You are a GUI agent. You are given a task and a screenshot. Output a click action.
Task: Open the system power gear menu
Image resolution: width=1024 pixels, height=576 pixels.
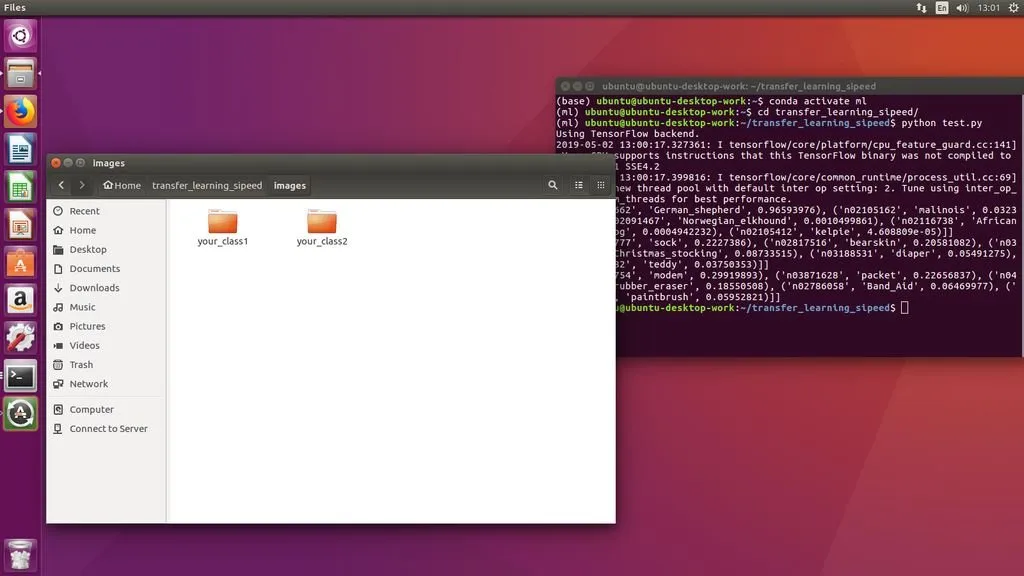[x=1014, y=8]
